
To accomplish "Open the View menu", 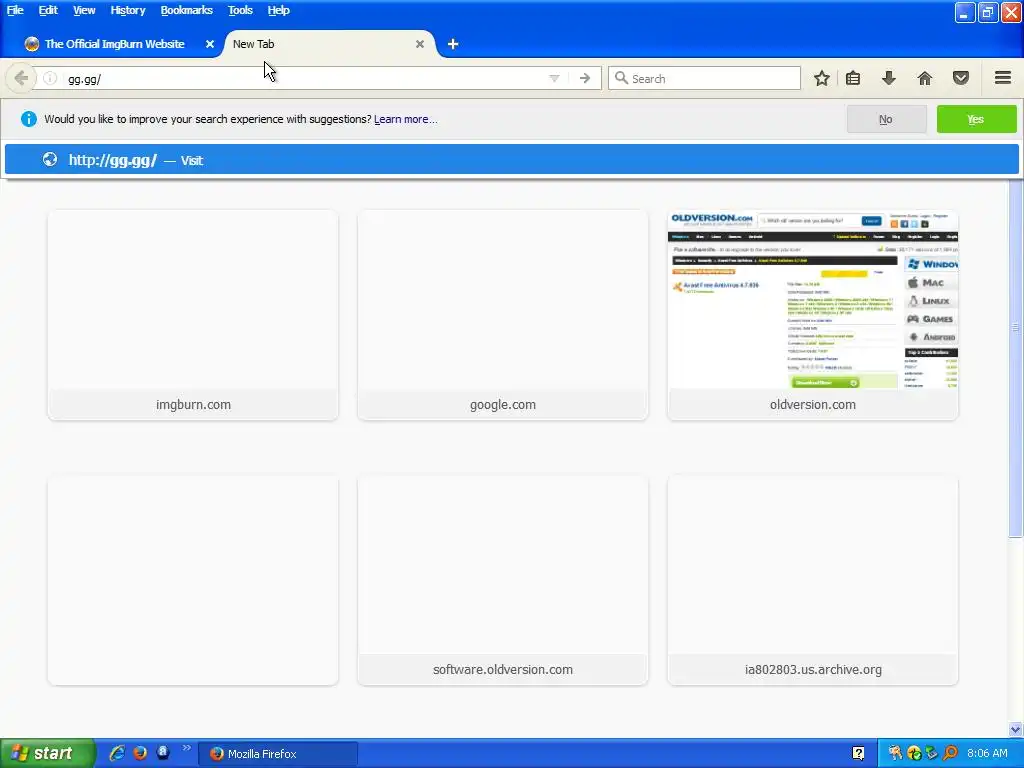I will pyautogui.click(x=84, y=10).
